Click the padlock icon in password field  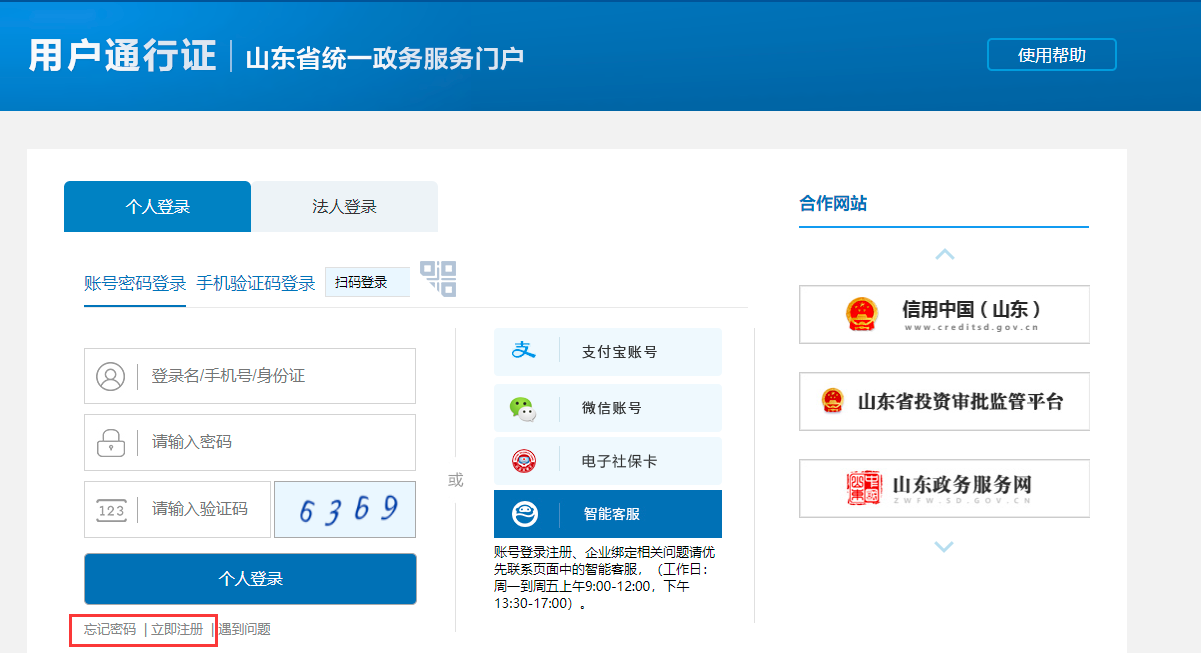(110, 442)
